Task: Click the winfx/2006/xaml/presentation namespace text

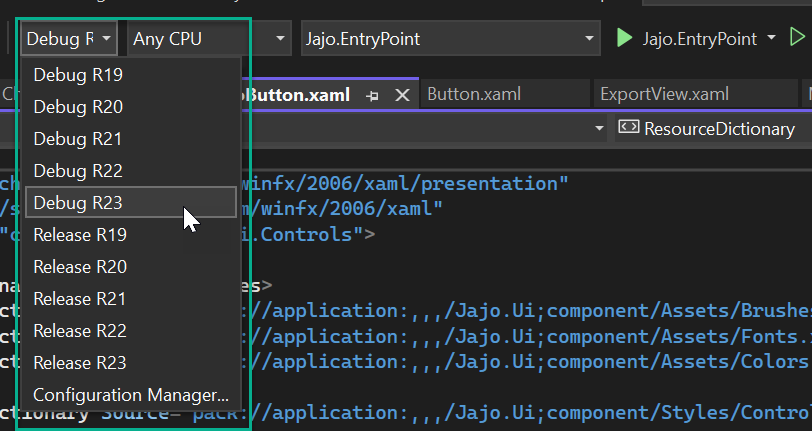Action: [x=404, y=184]
